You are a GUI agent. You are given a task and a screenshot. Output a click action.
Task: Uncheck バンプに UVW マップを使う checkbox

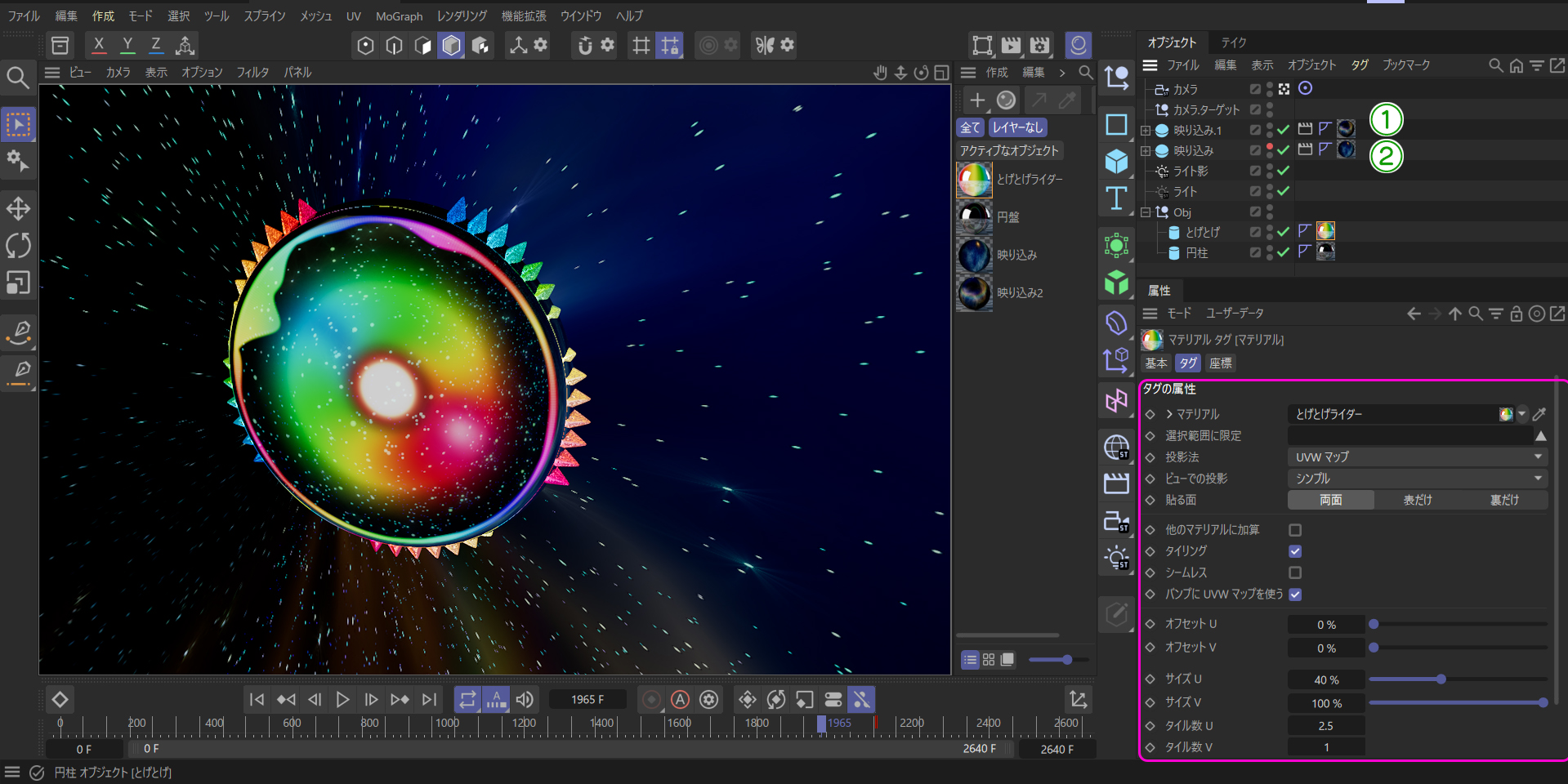pos(1295,594)
